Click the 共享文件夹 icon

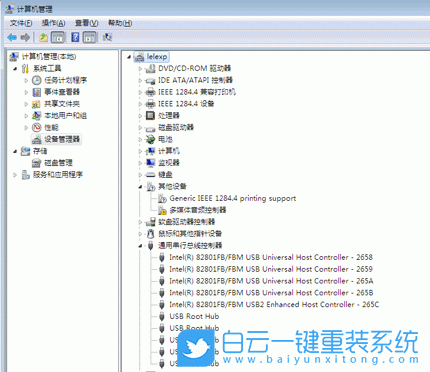[36, 104]
